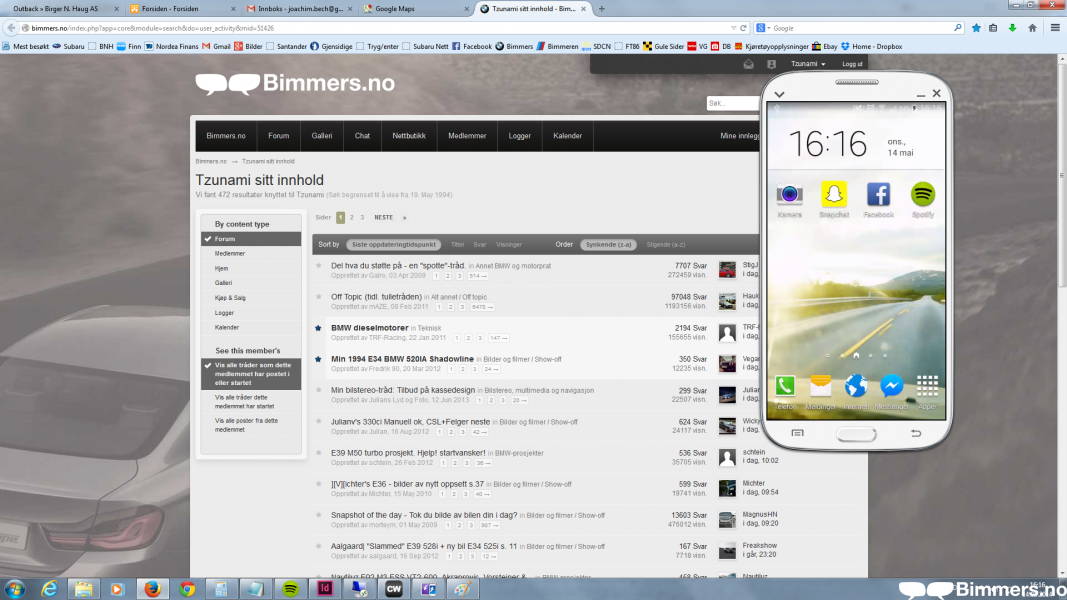Click the Logg ut link
1067x600 pixels.
[x=852, y=64]
